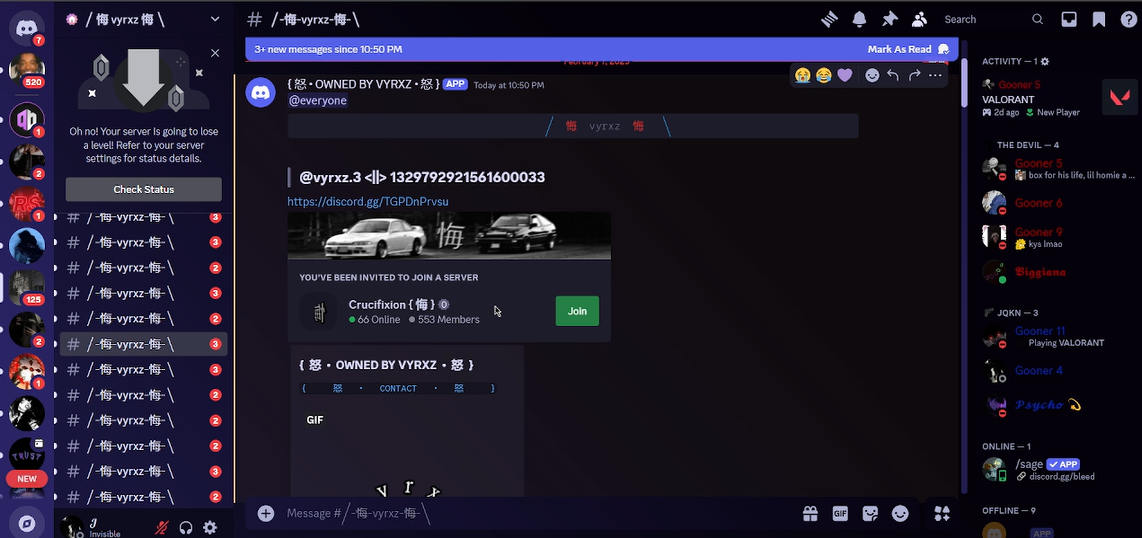Join the Crucifixion server invite
The width and height of the screenshot is (1142, 538).
pyautogui.click(x=577, y=311)
